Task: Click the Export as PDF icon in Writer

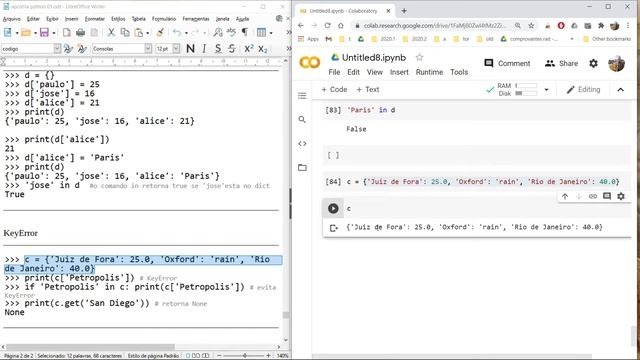Action: point(67,32)
